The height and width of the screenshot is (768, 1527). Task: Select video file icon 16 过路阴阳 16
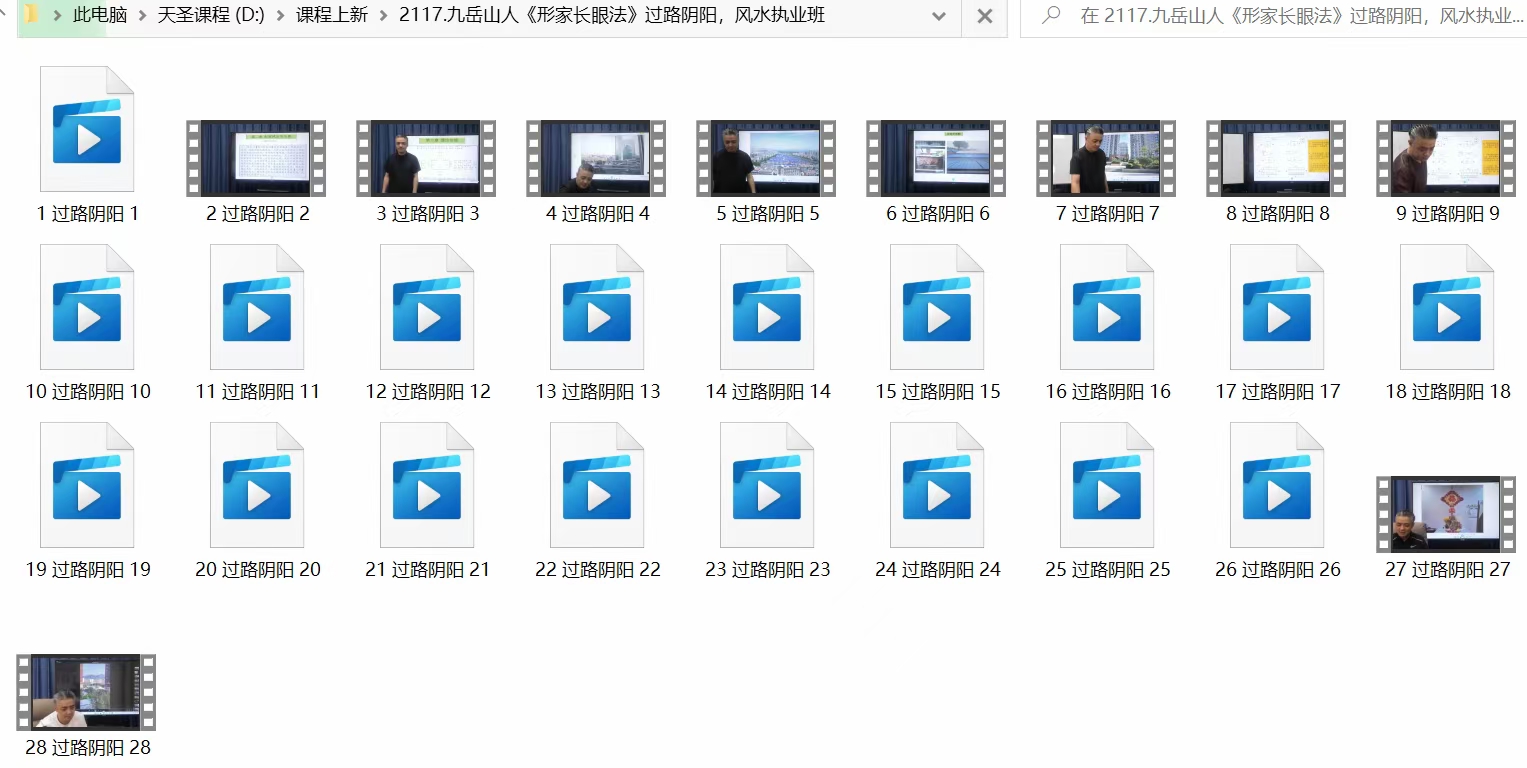click(x=1107, y=307)
